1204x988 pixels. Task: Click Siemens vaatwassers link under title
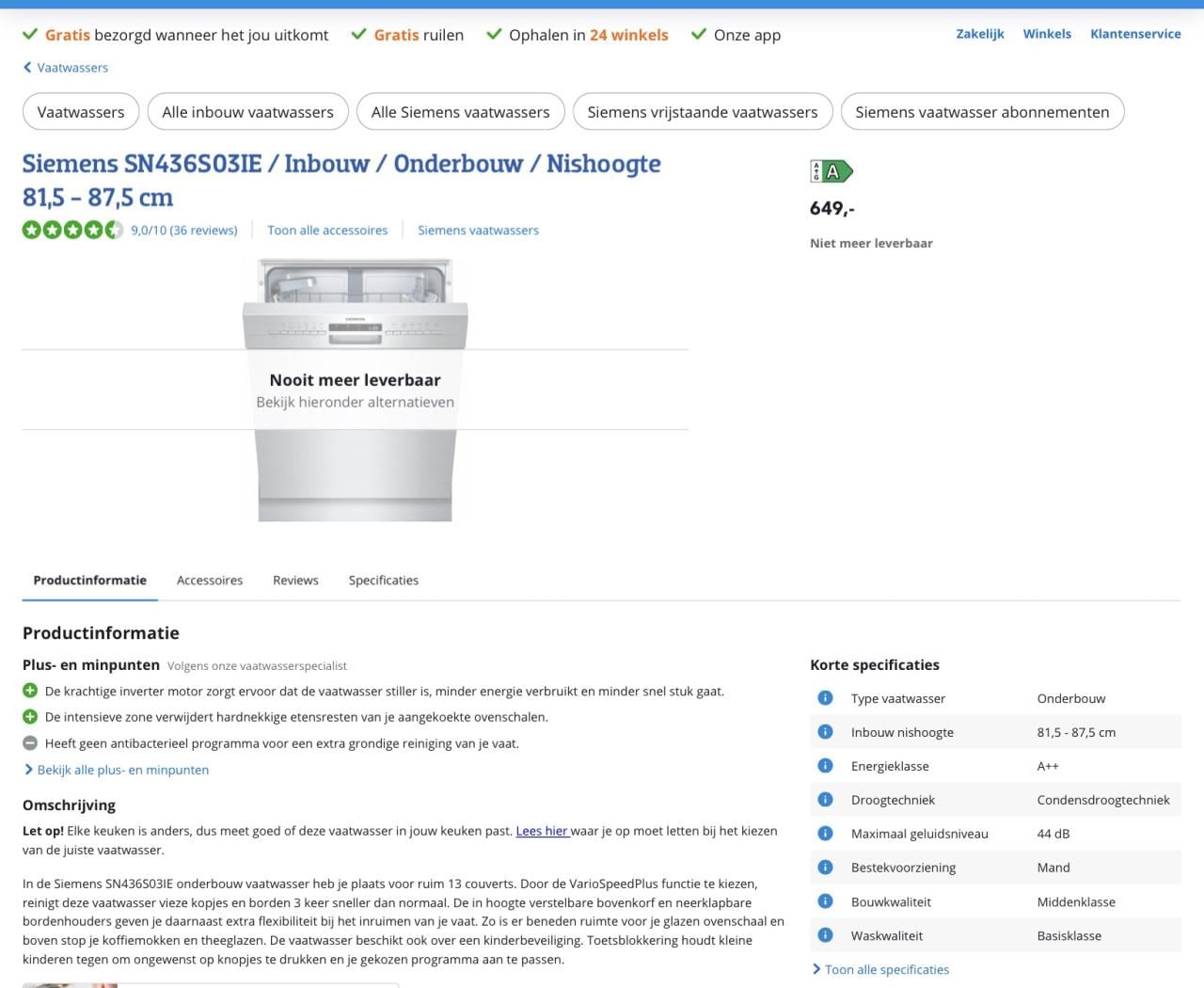click(479, 230)
